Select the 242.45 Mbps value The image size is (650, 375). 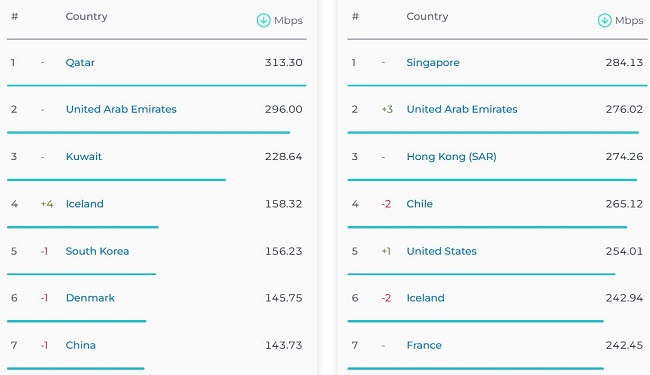click(x=624, y=345)
